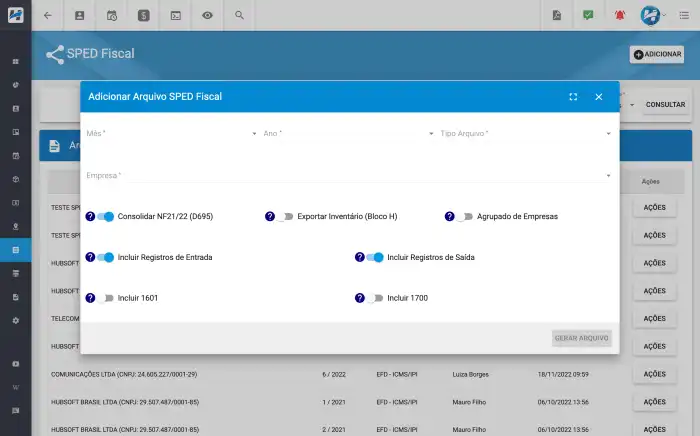700x436 pixels.
Task: Open the settings gear sidebar icon
Action: (16, 320)
